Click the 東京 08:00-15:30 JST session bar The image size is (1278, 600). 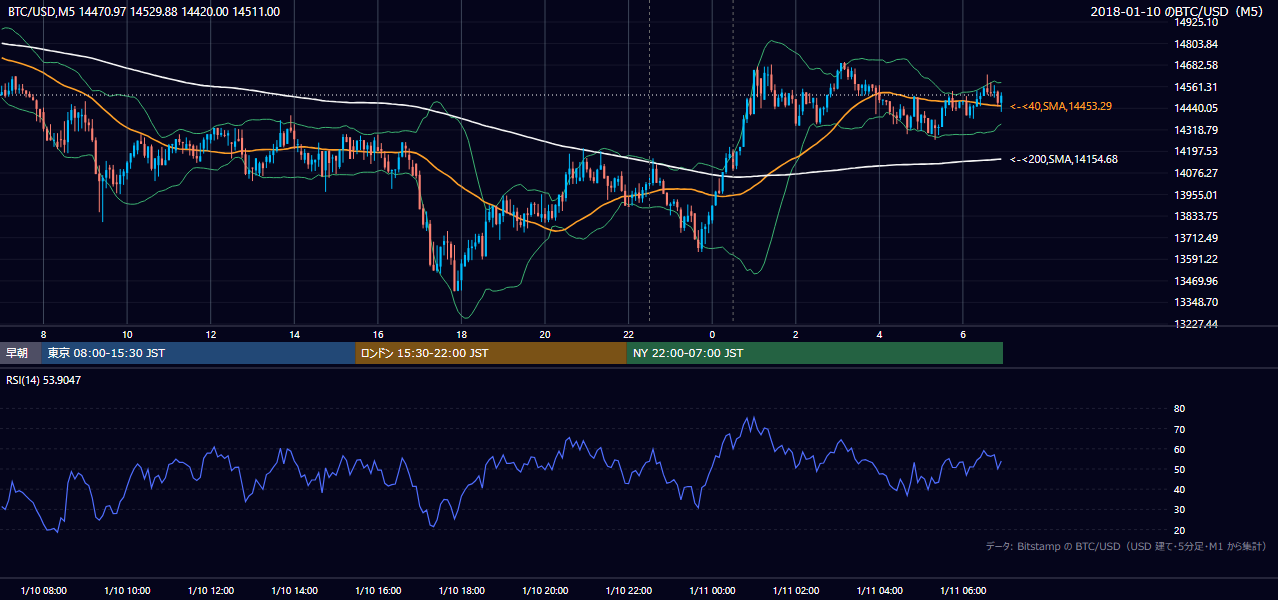198,353
